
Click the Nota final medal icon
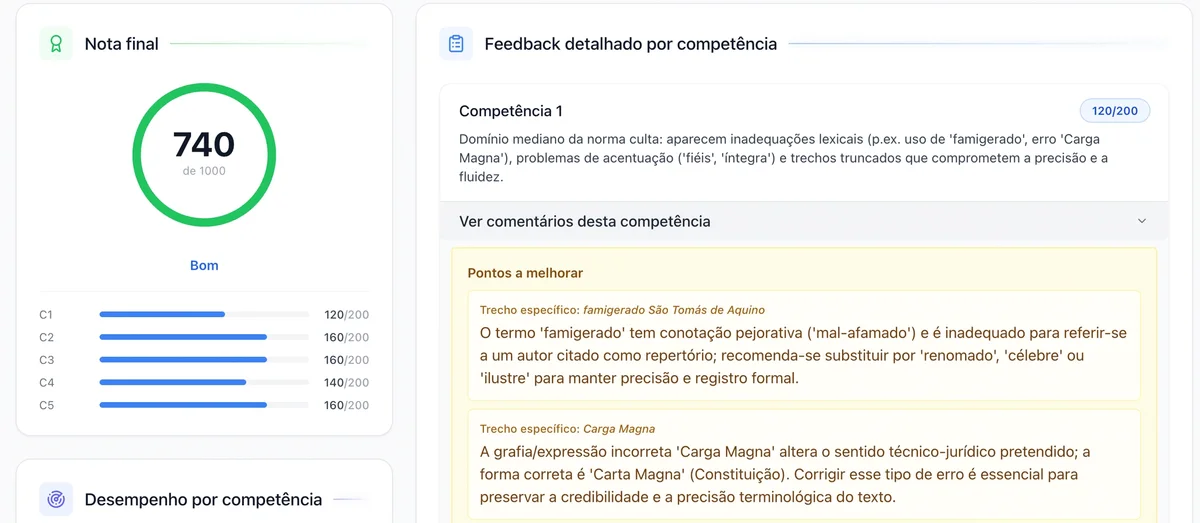pos(56,44)
